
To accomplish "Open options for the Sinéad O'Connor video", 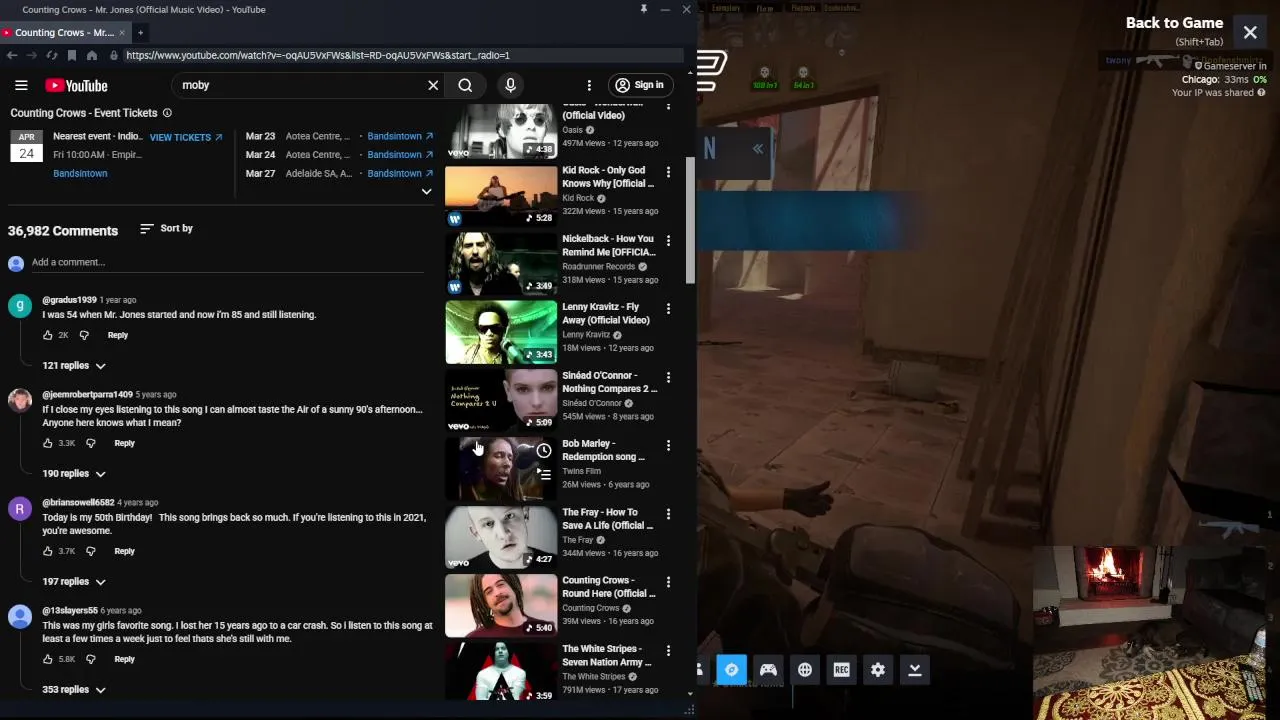I will [668, 377].
